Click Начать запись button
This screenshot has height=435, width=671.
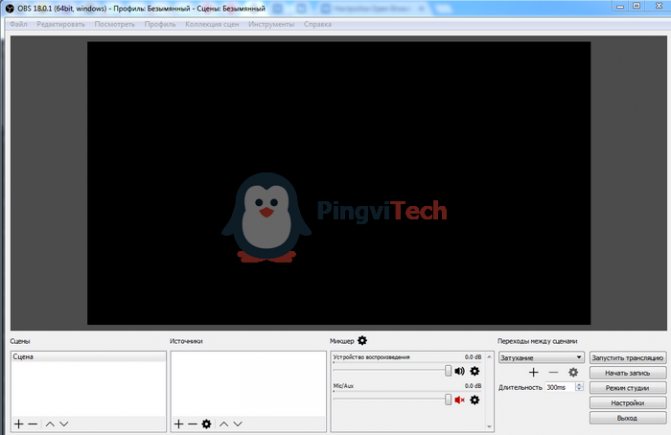click(x=627, y=373)
